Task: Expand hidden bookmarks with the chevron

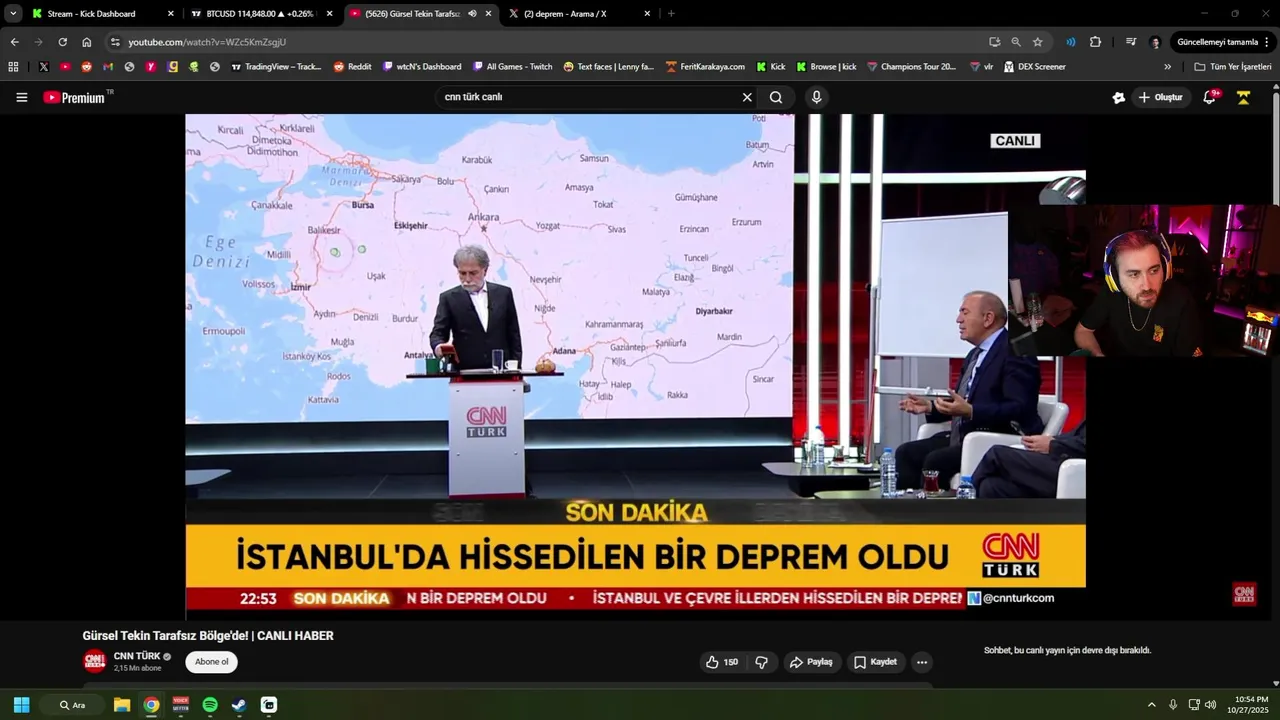Action: pos(1167,67)
